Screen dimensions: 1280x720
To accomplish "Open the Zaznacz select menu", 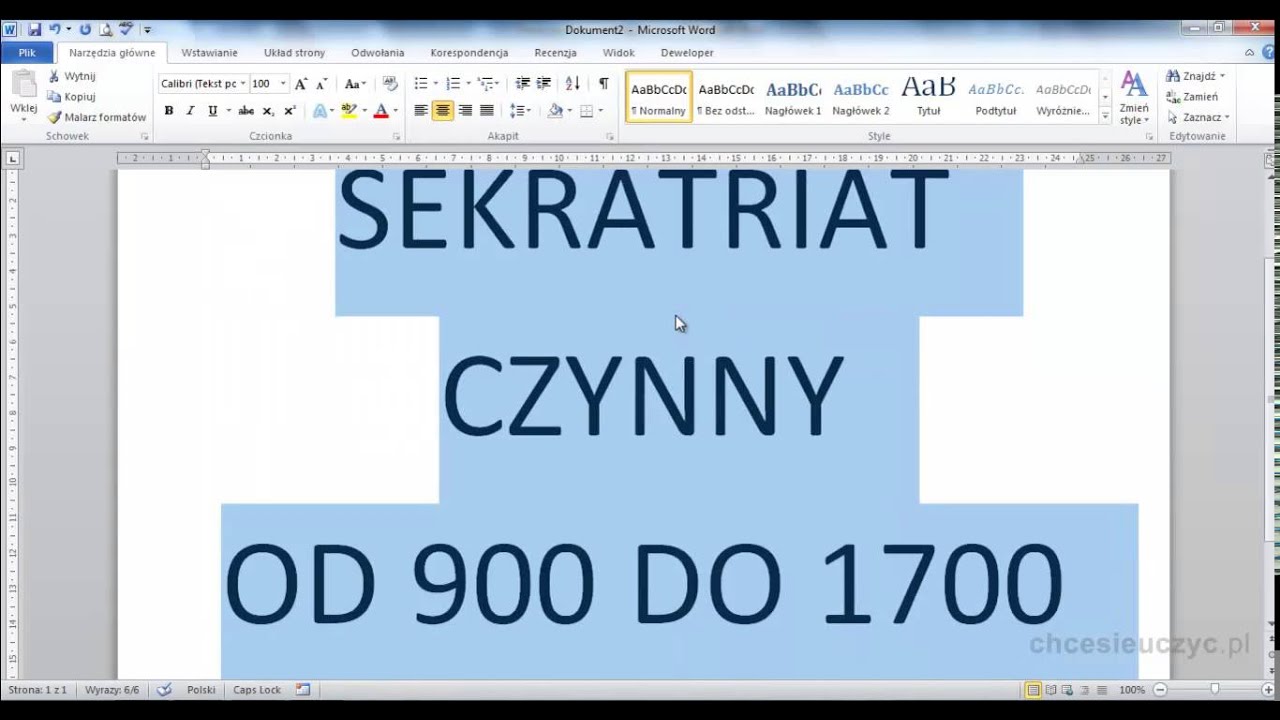I will pos(1198,117).
